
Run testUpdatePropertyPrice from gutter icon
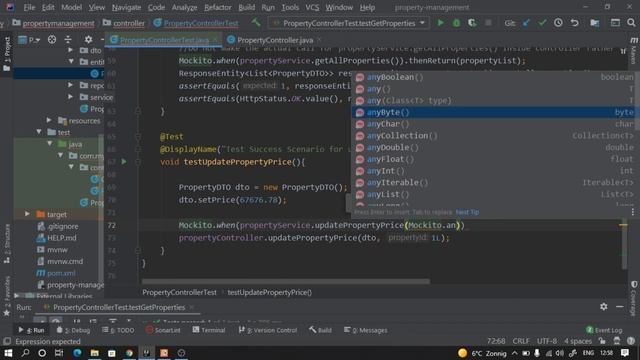[x=124, y=162]
